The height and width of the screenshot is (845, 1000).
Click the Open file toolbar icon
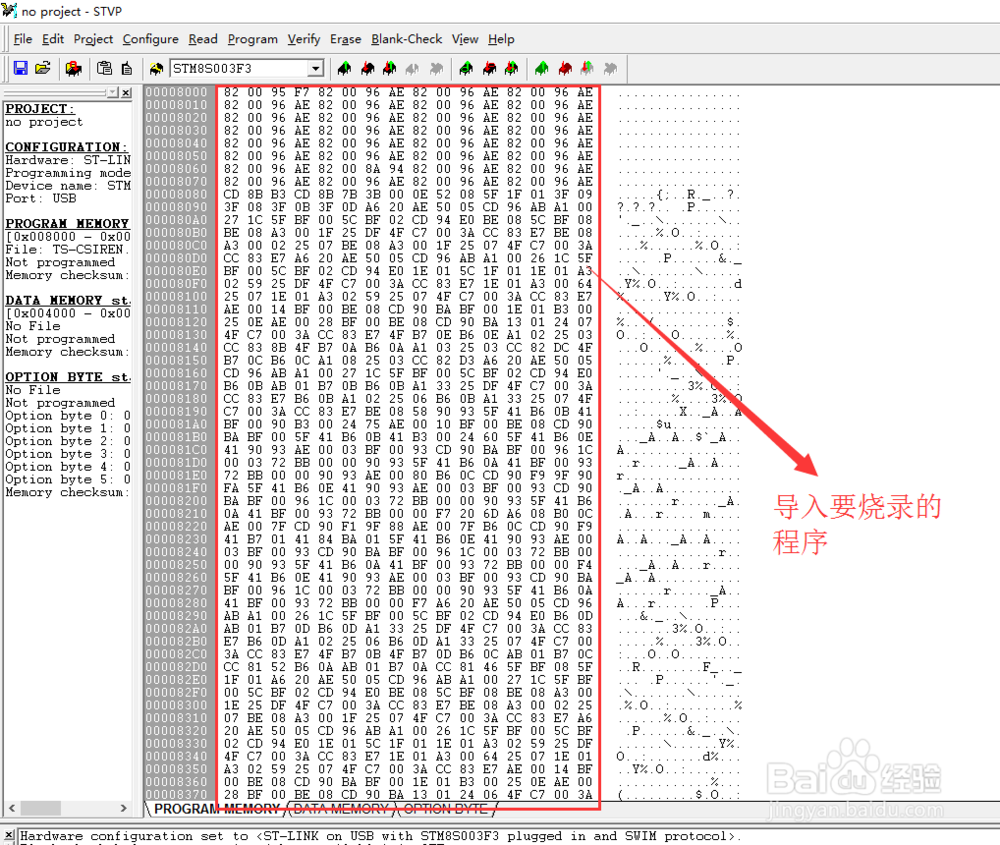[42, 68]
